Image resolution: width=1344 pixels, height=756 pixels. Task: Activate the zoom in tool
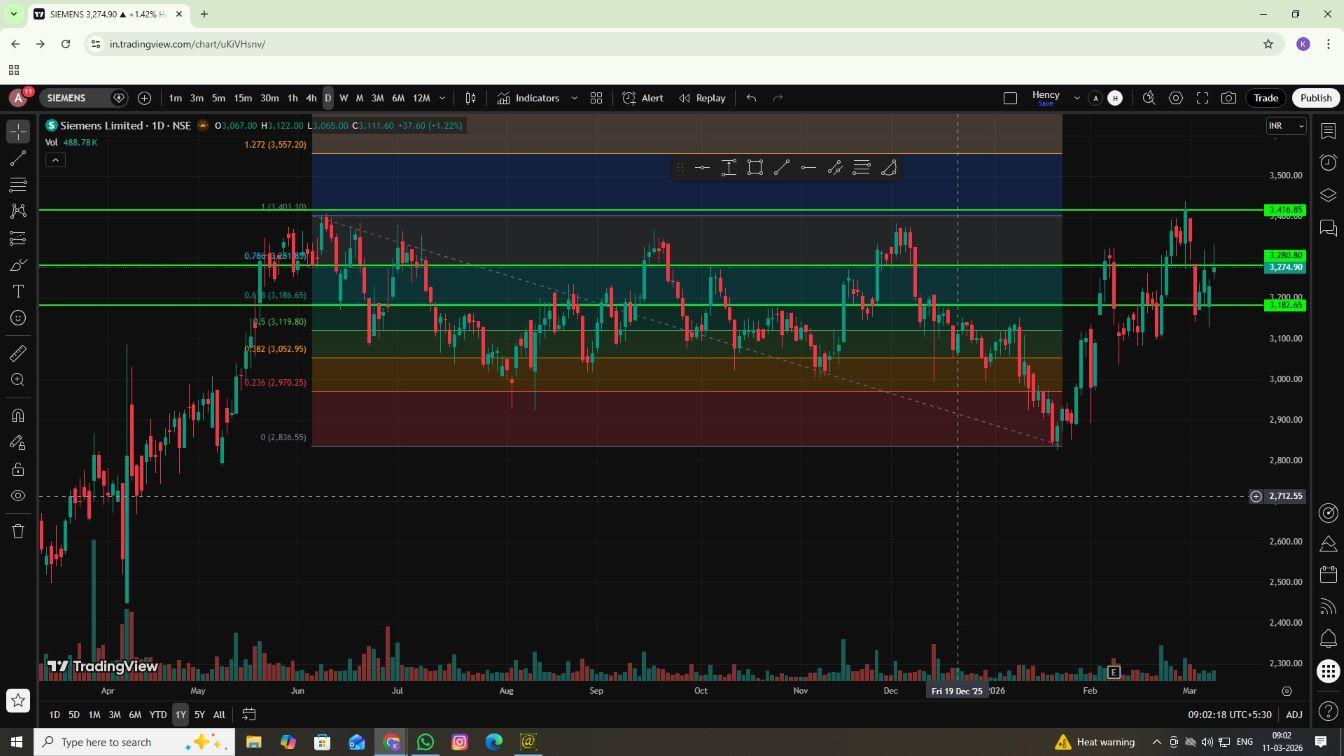click(18, 380)
